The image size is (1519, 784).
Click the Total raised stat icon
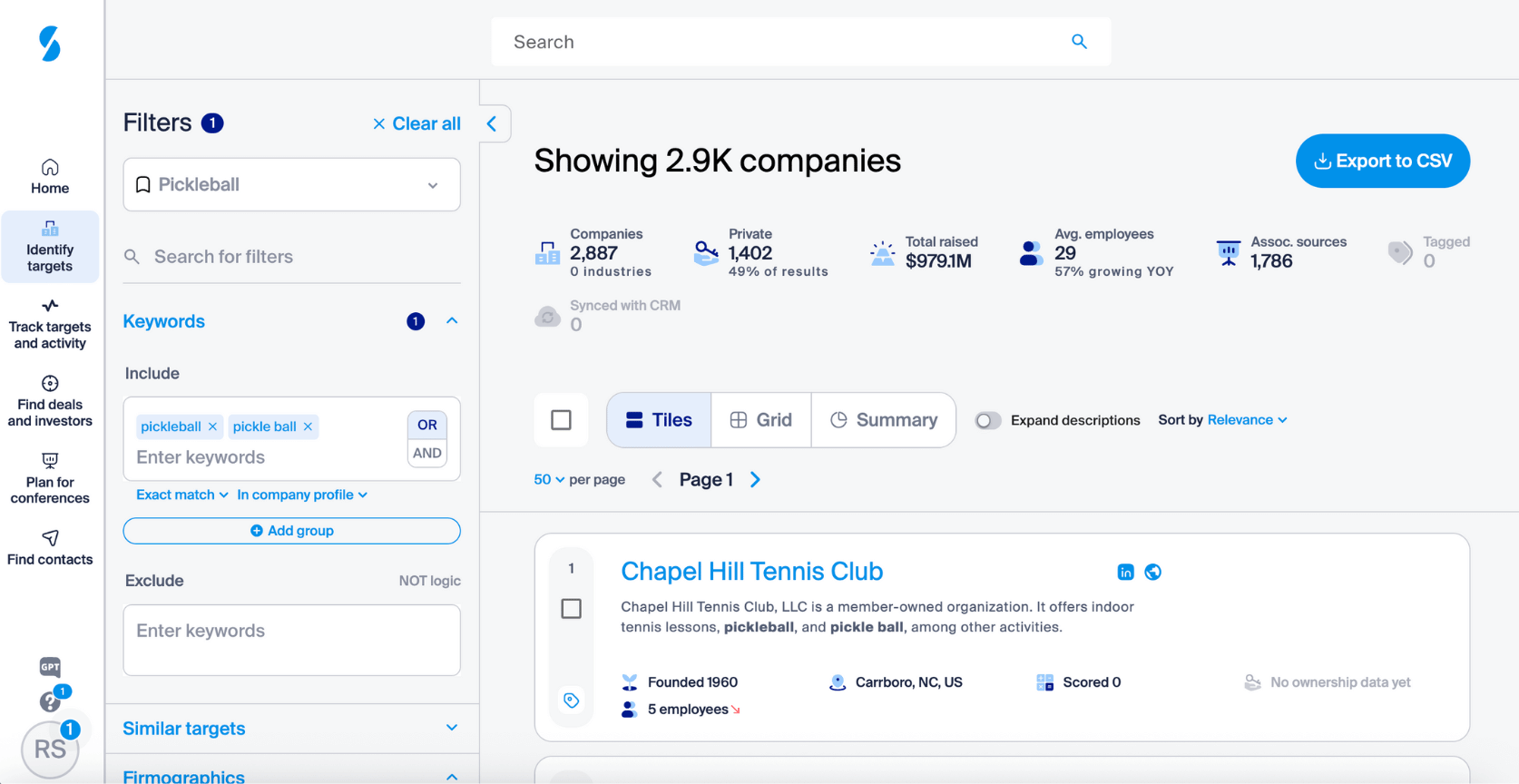point(882,253)
